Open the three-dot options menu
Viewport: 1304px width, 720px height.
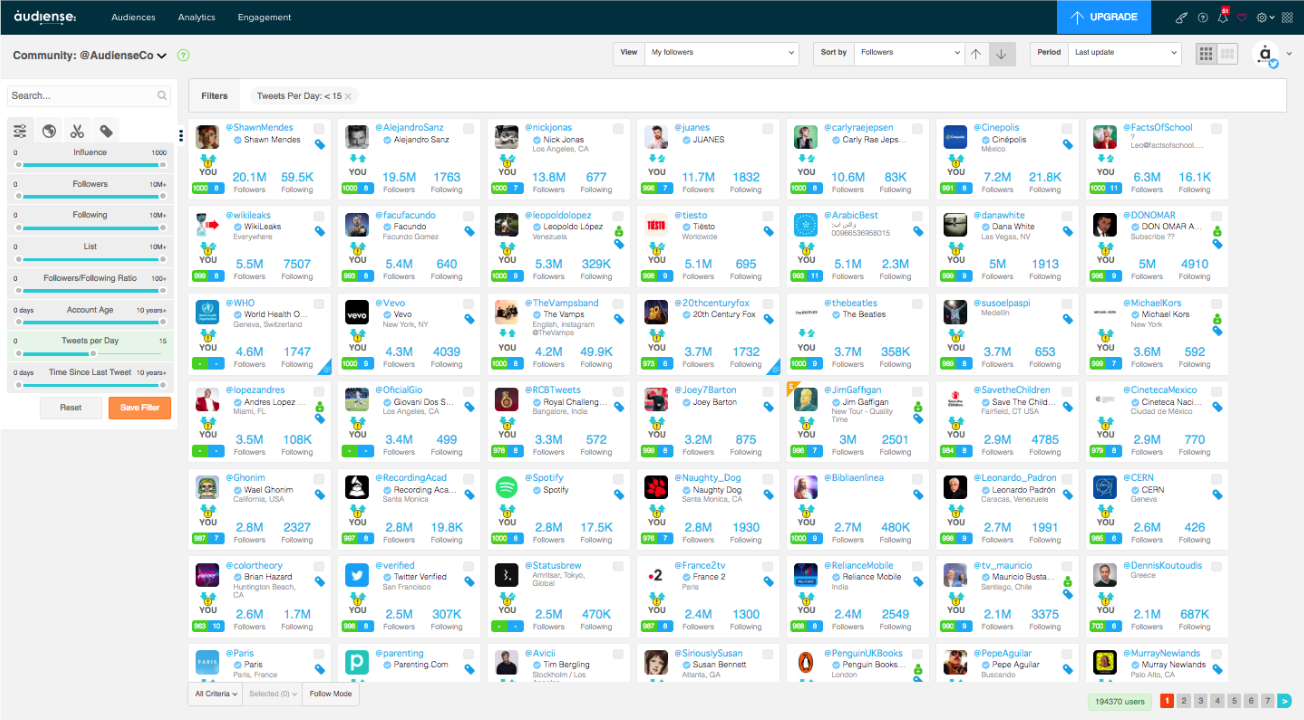(x=181, y=136)
